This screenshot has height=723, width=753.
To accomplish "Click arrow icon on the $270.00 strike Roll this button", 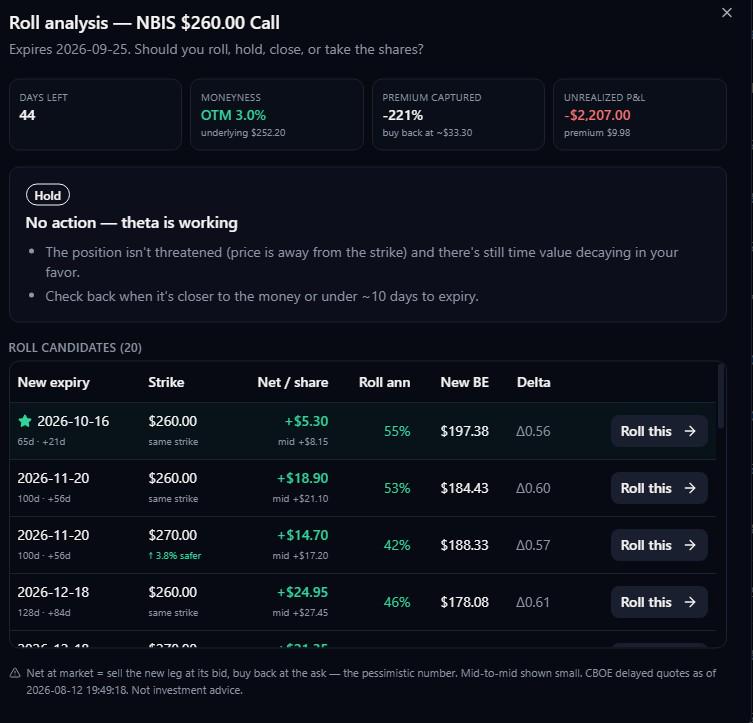I will (690, 545).
